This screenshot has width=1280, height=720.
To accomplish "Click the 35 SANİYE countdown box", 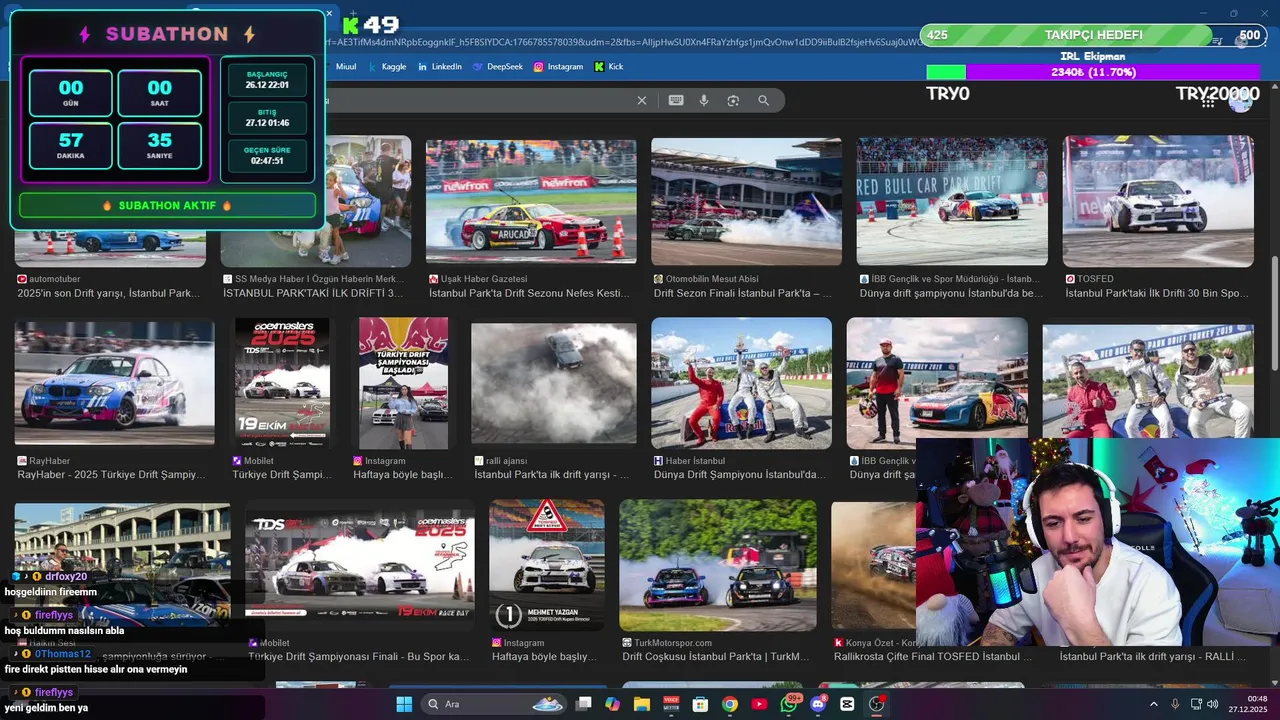I will pos(160,145).
